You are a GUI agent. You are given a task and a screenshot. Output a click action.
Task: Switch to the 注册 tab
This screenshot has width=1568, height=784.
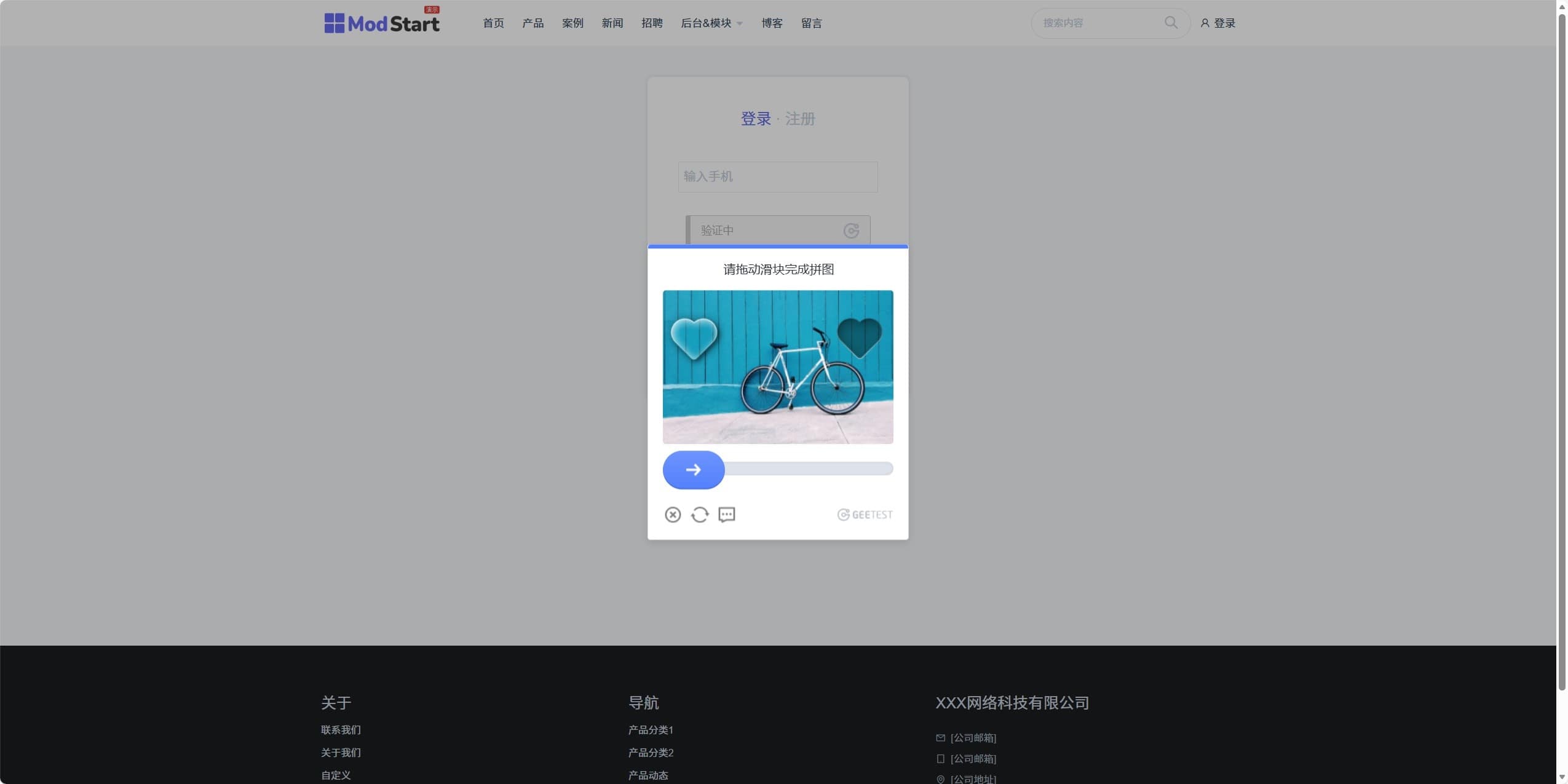click(799, 119)
